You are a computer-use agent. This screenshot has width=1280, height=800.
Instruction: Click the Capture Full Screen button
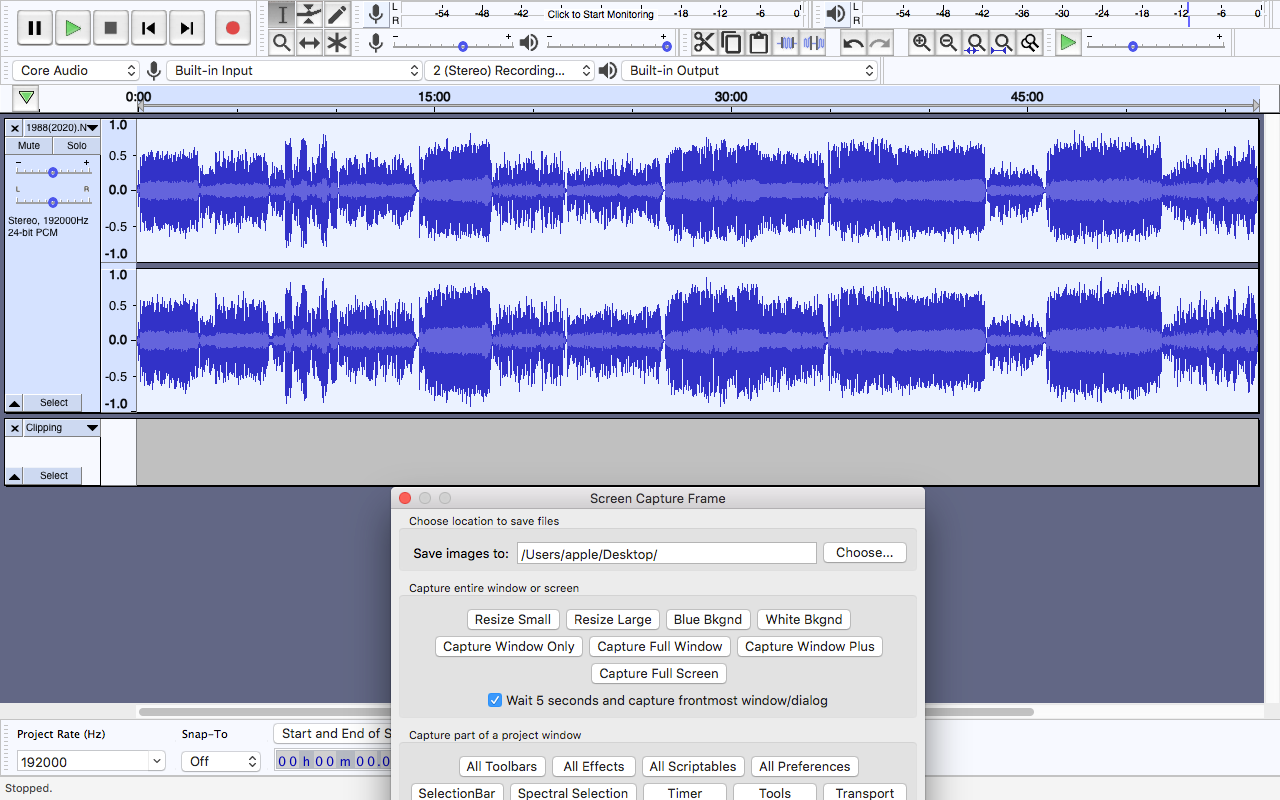pyautogui.click(x=659, y=673)
